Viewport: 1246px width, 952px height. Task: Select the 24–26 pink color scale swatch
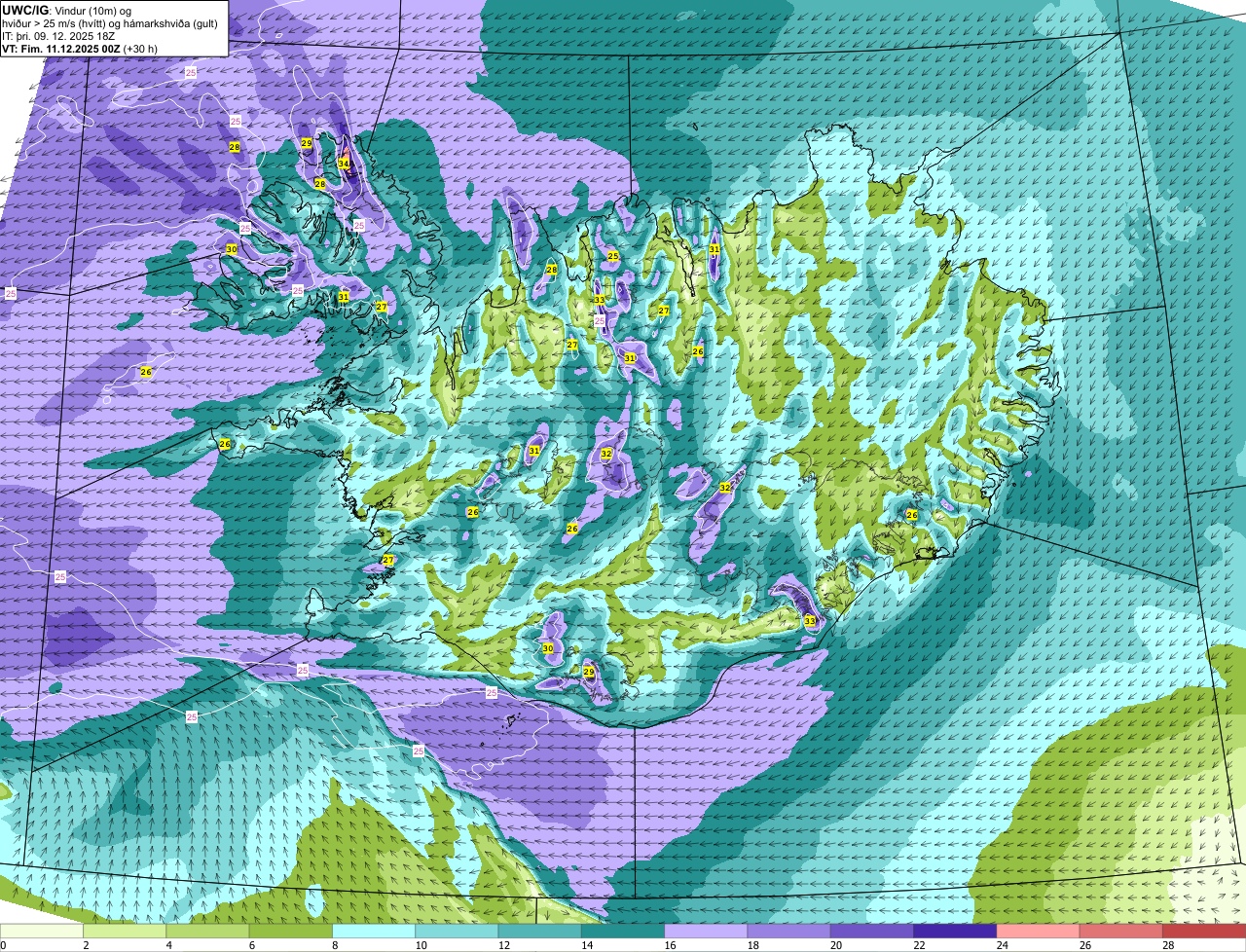pyautogui.click(x=1039, y=932)
